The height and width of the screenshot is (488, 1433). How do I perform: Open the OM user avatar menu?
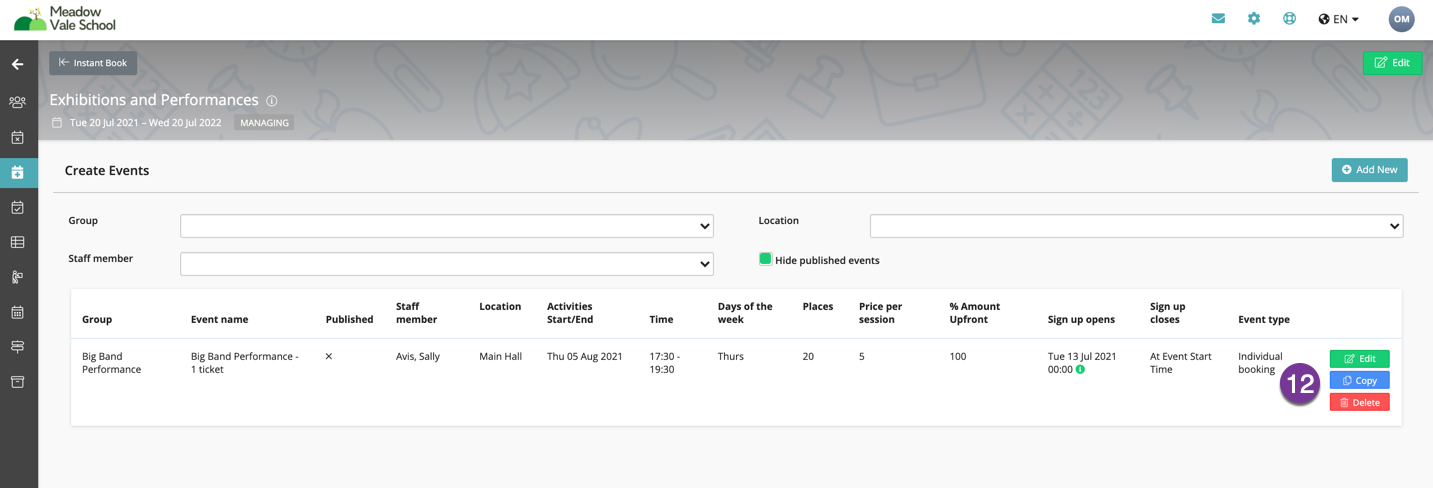point(1401,19)
